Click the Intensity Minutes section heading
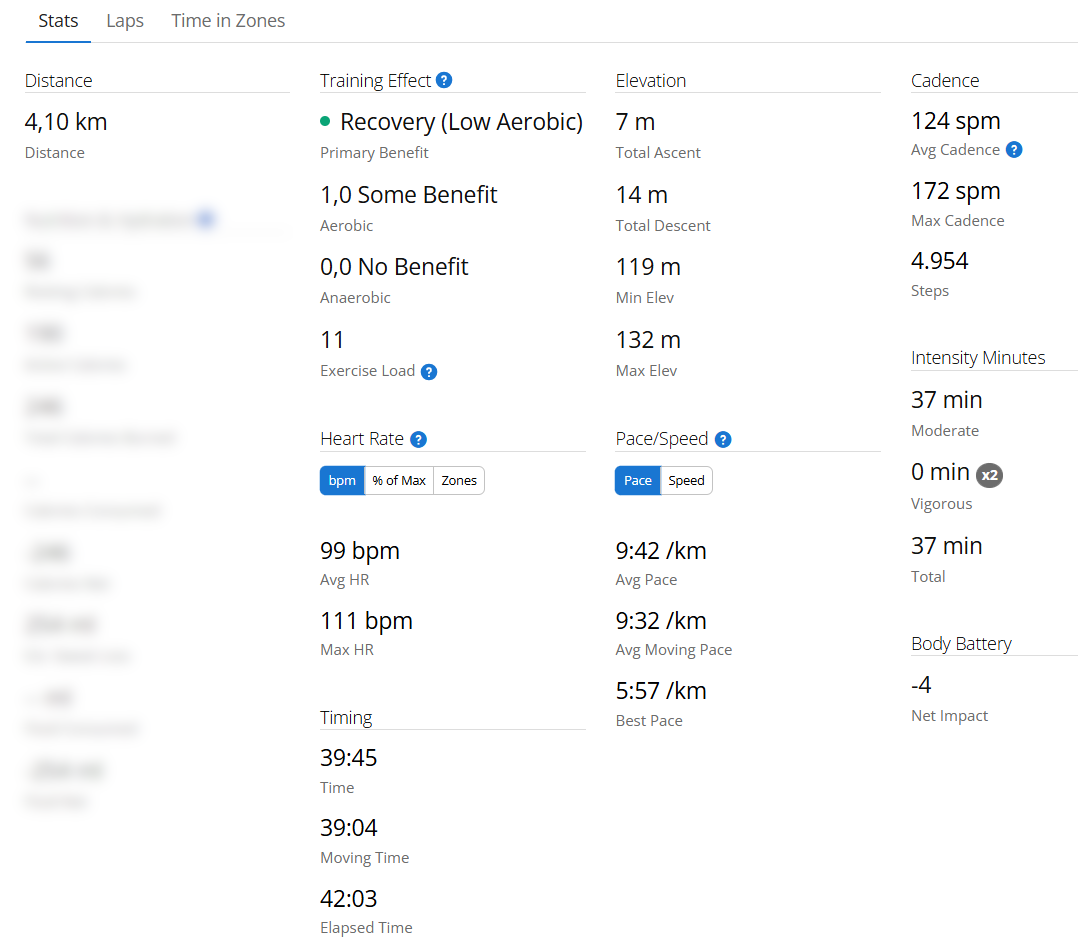Screen dimensions: 1078x951 (x=978, y=358)
